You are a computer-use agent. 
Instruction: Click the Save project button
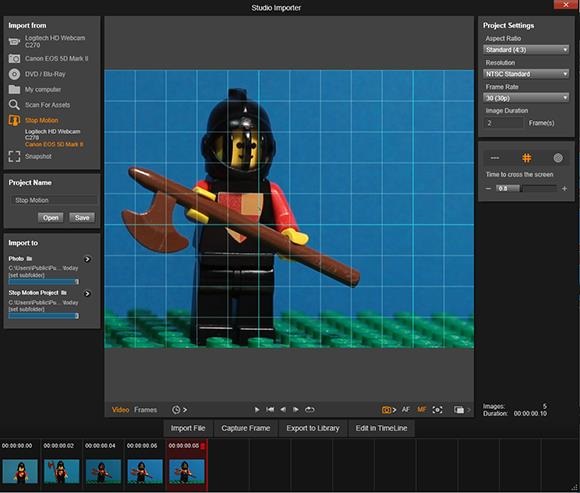(82, 217)
